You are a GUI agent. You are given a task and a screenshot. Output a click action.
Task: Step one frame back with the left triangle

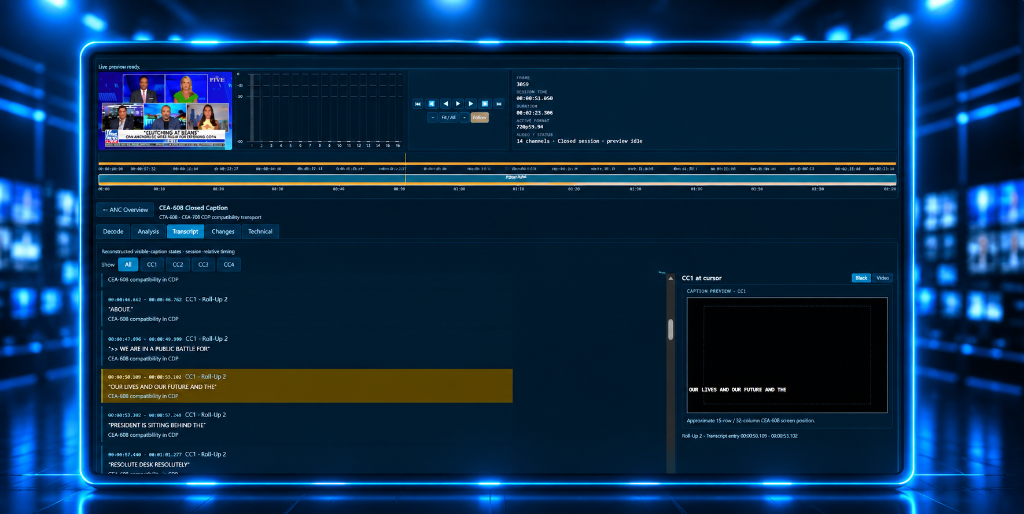click(x=445, y=104)
